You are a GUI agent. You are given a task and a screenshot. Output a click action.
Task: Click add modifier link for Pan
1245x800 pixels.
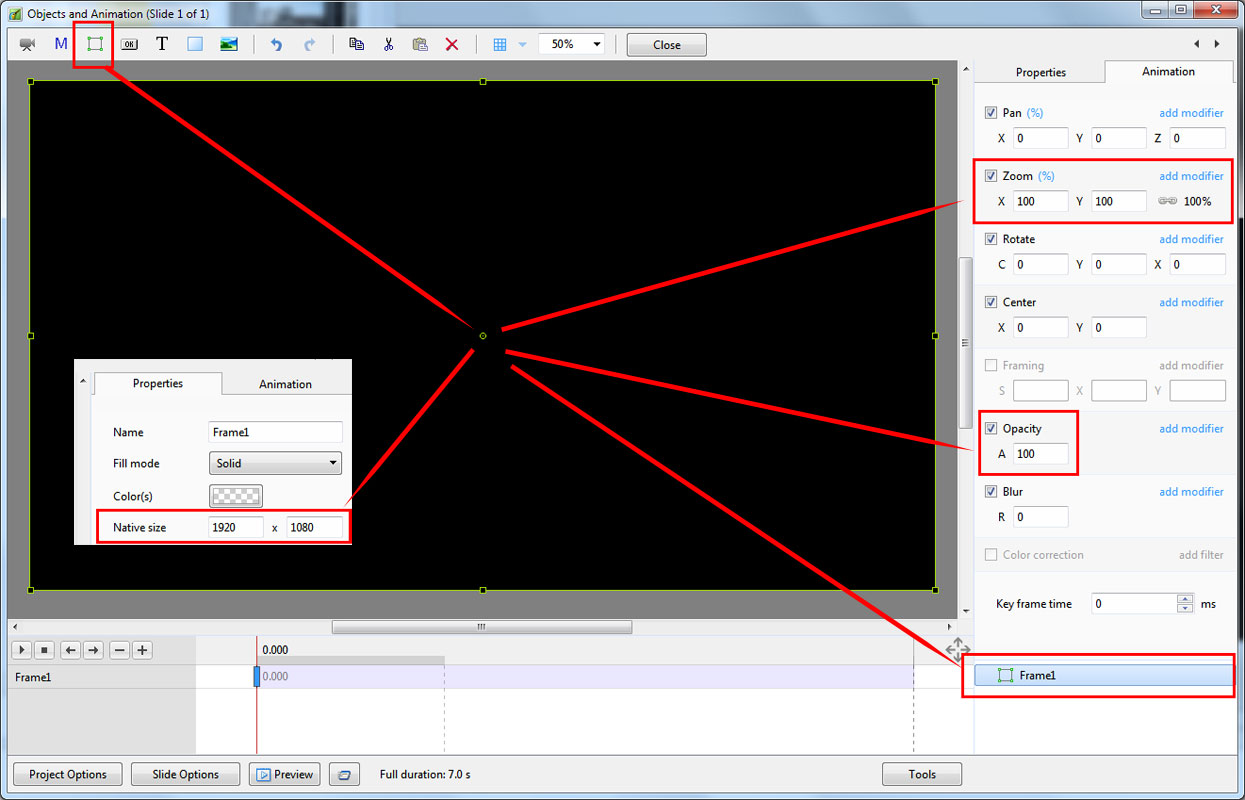coord(1191,113)
